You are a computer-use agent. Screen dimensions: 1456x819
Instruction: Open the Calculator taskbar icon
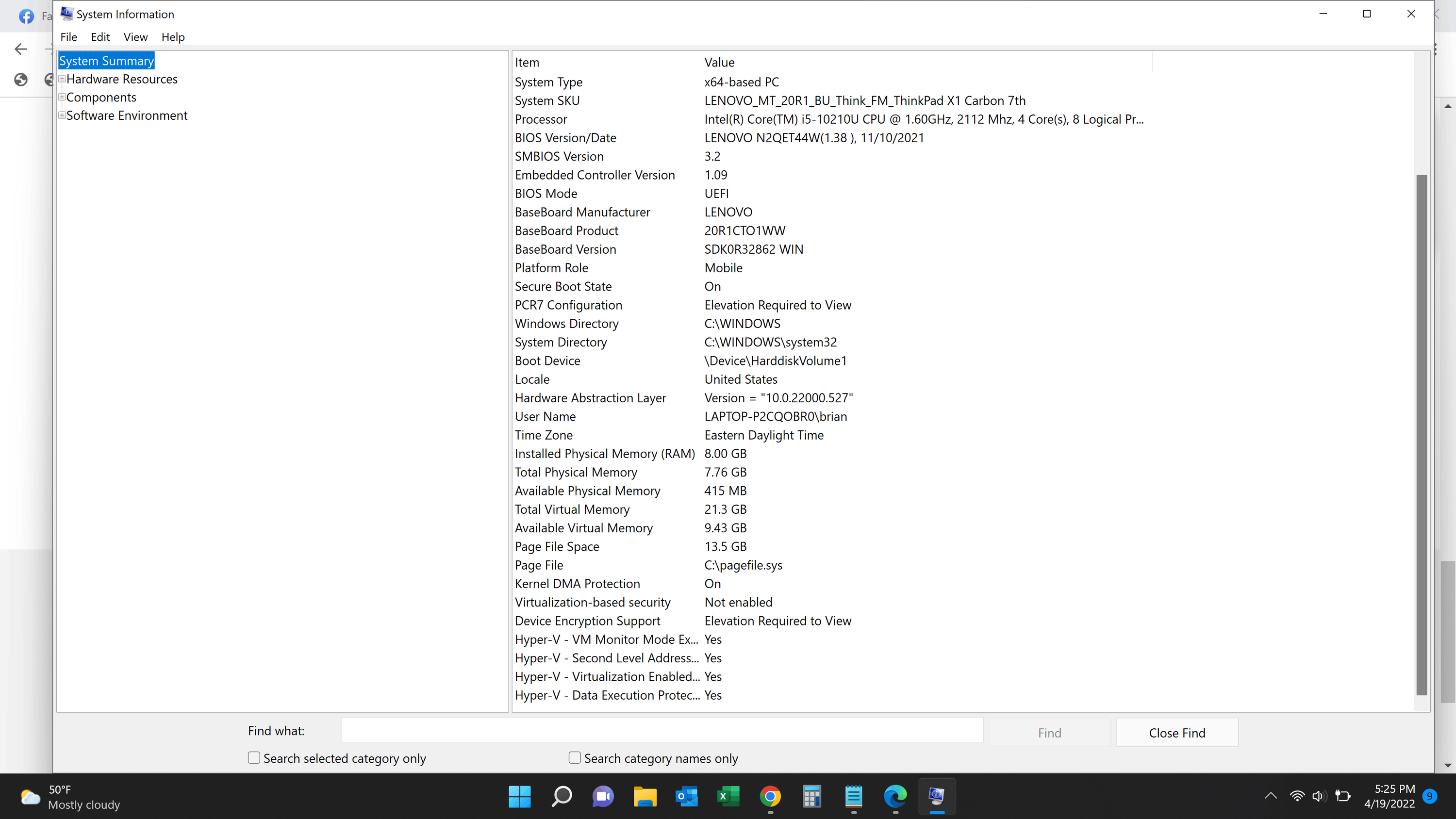[811, 796]
